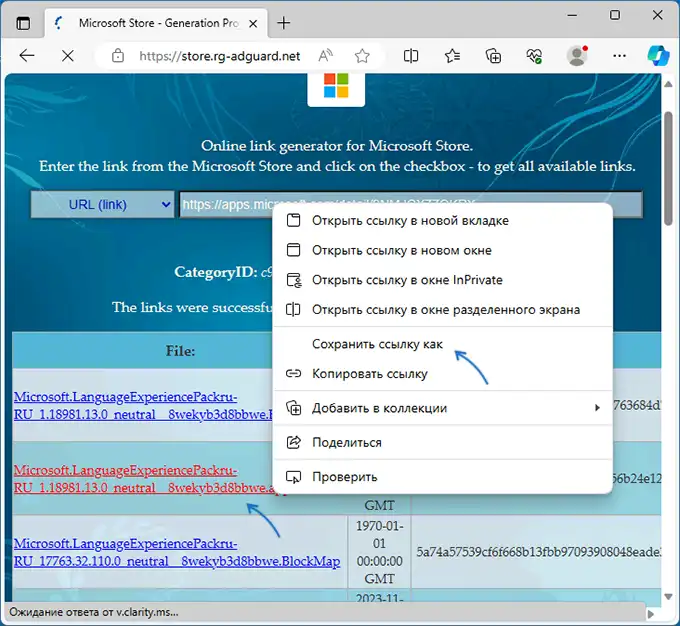Click the CategoryID label text
680x626 pixels.
(x=216, y=272)
